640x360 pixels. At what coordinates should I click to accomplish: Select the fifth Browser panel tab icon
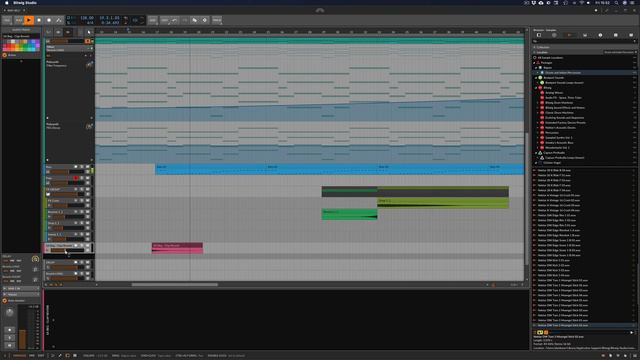(x=600, y=35)
